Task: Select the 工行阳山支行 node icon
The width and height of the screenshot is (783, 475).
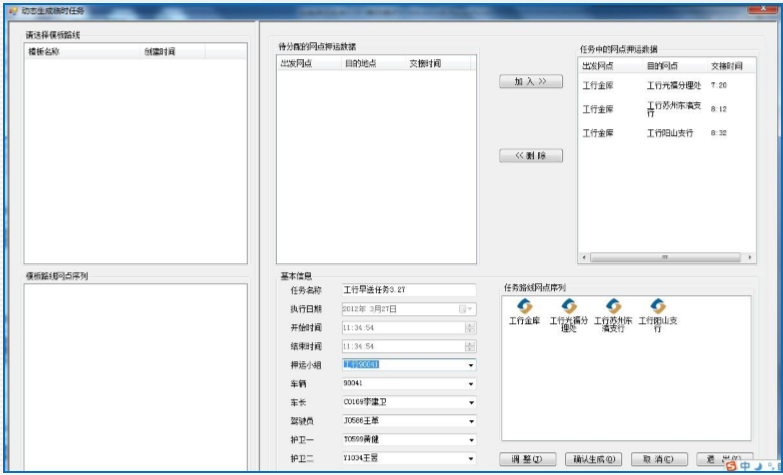Action: point(658,306)
